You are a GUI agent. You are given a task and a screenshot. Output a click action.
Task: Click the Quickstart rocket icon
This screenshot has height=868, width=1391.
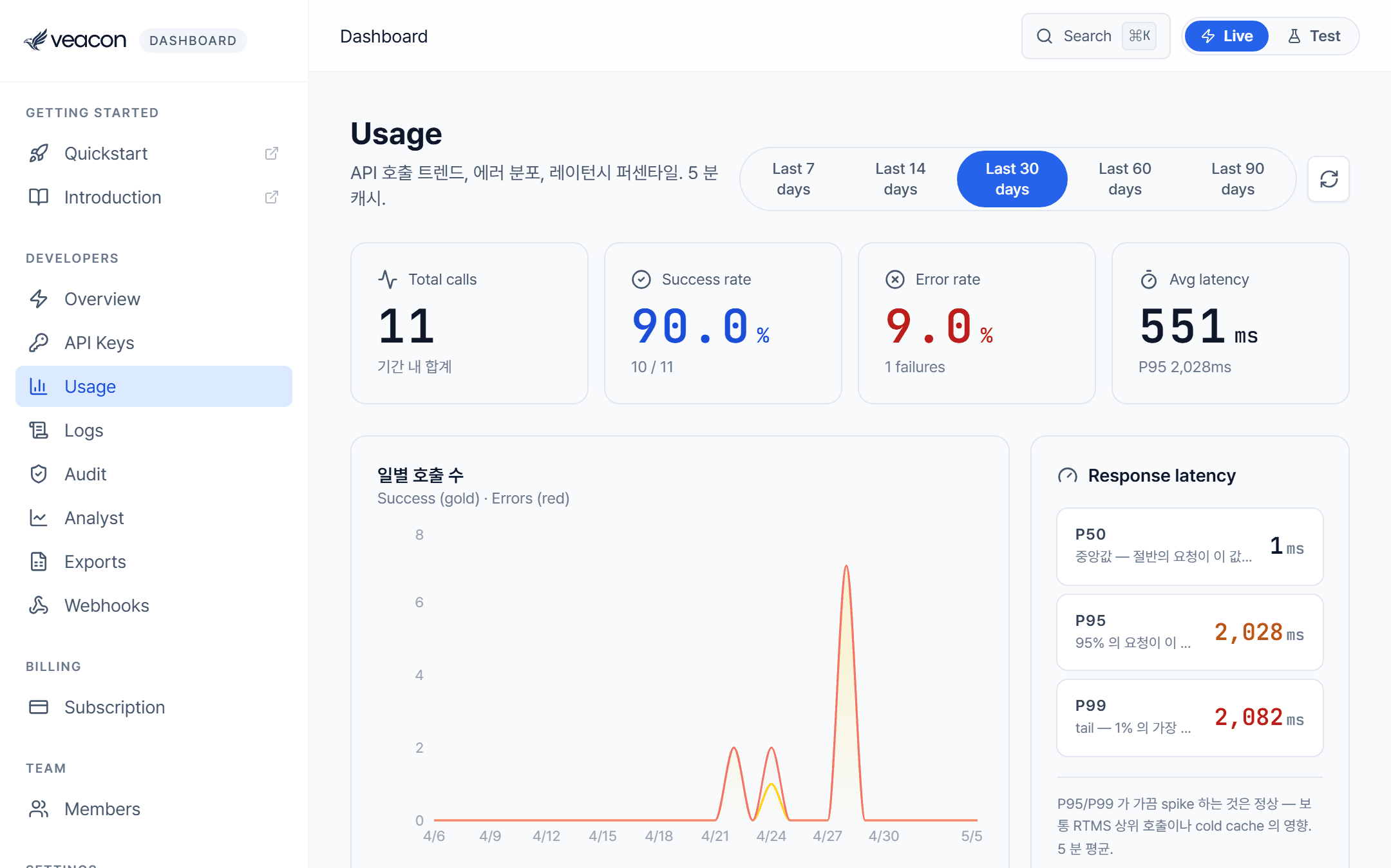click(x=39, y=153)
